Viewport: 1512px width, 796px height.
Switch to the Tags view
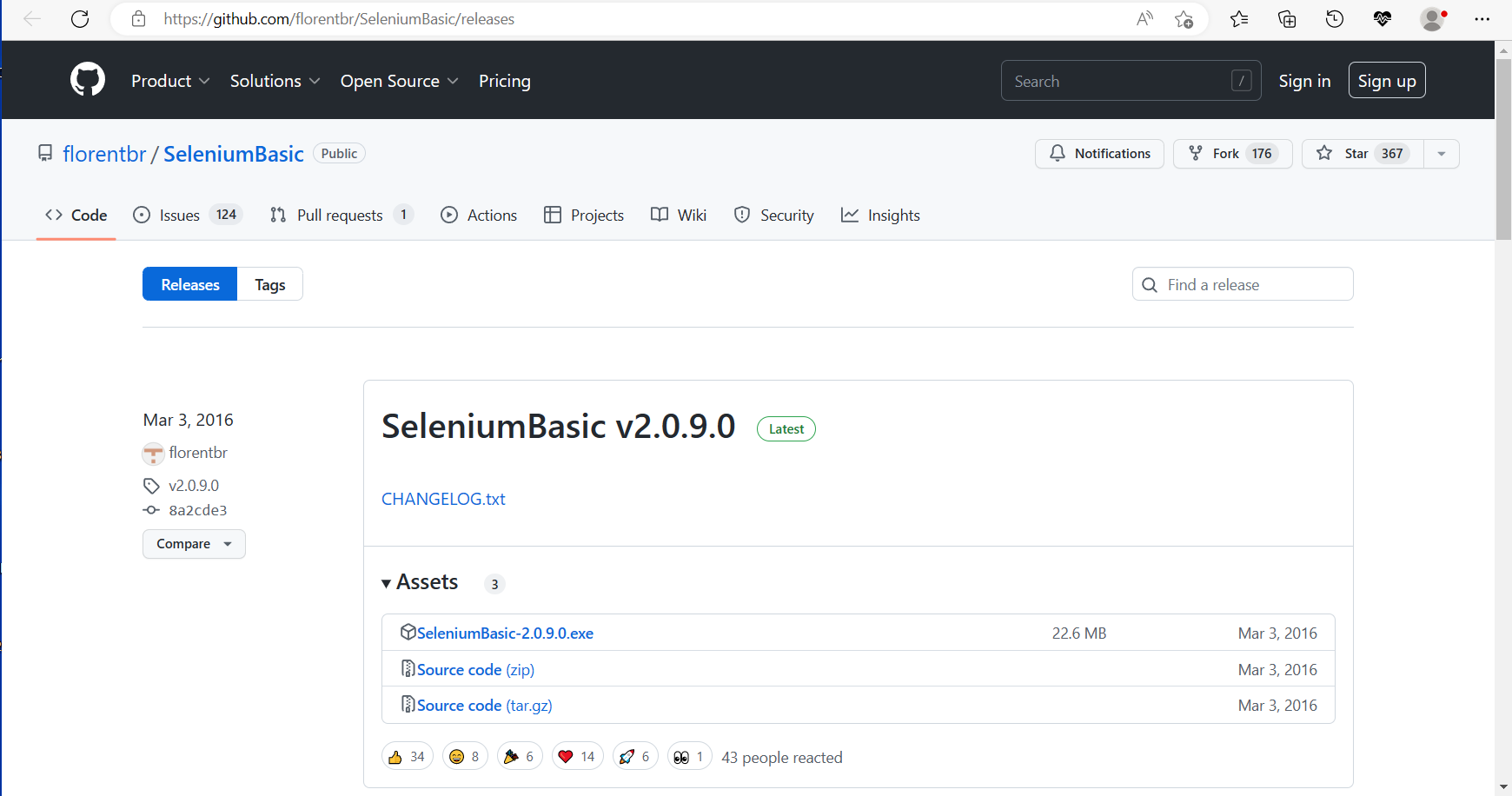(x=270, y=284)
